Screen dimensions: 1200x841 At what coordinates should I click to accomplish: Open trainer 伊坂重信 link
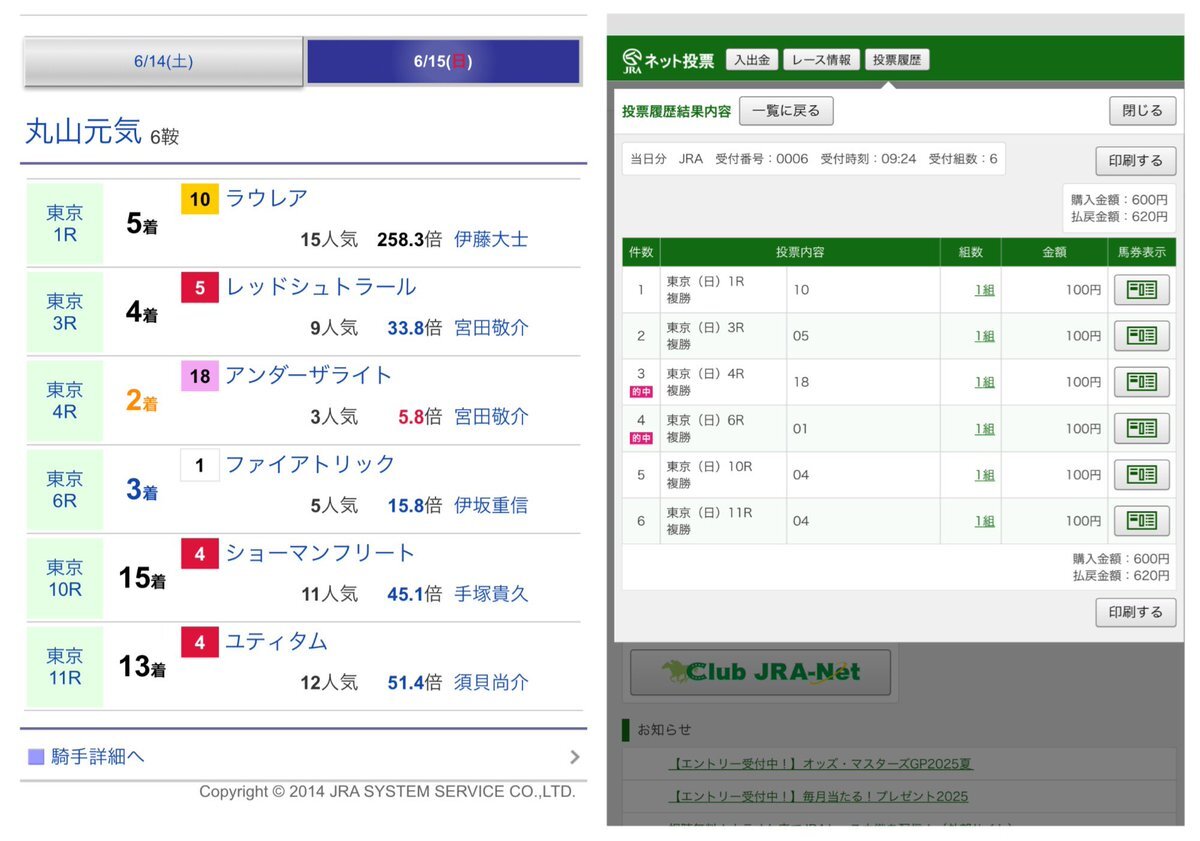click(491, 506)
